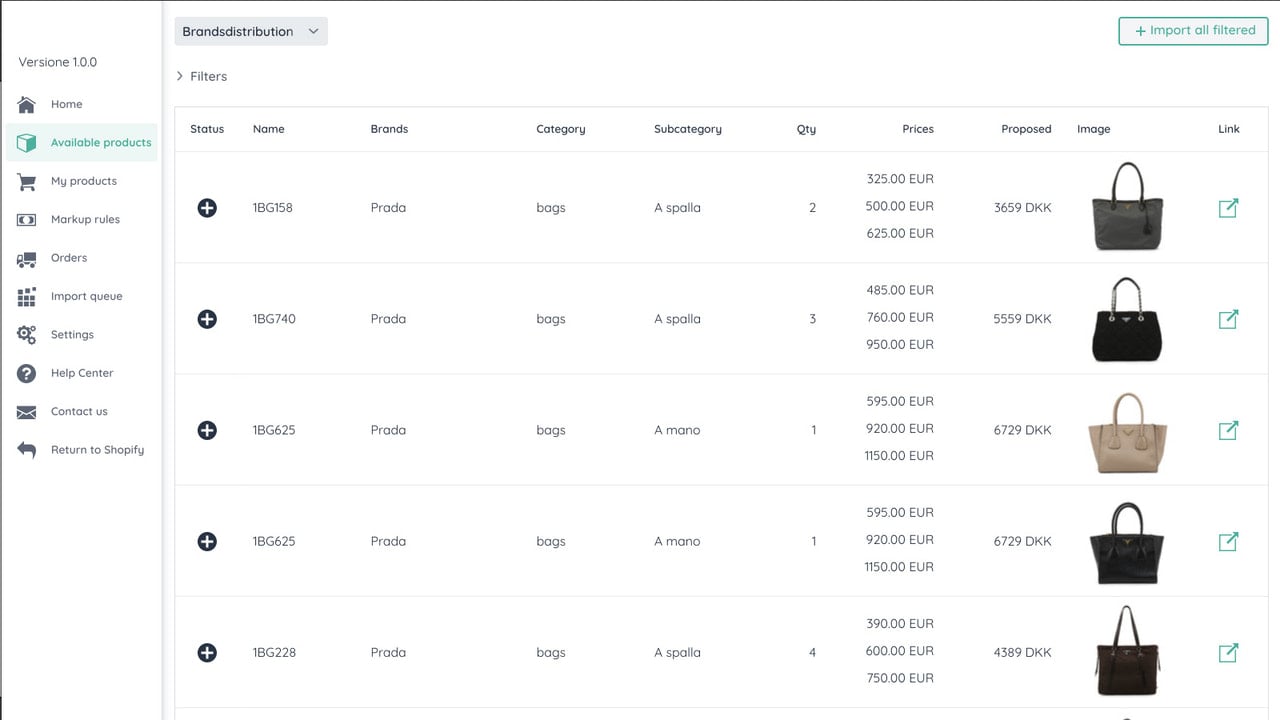
Task: Open the external link for product 1BG158
Action: click(x=1228, y=208)
